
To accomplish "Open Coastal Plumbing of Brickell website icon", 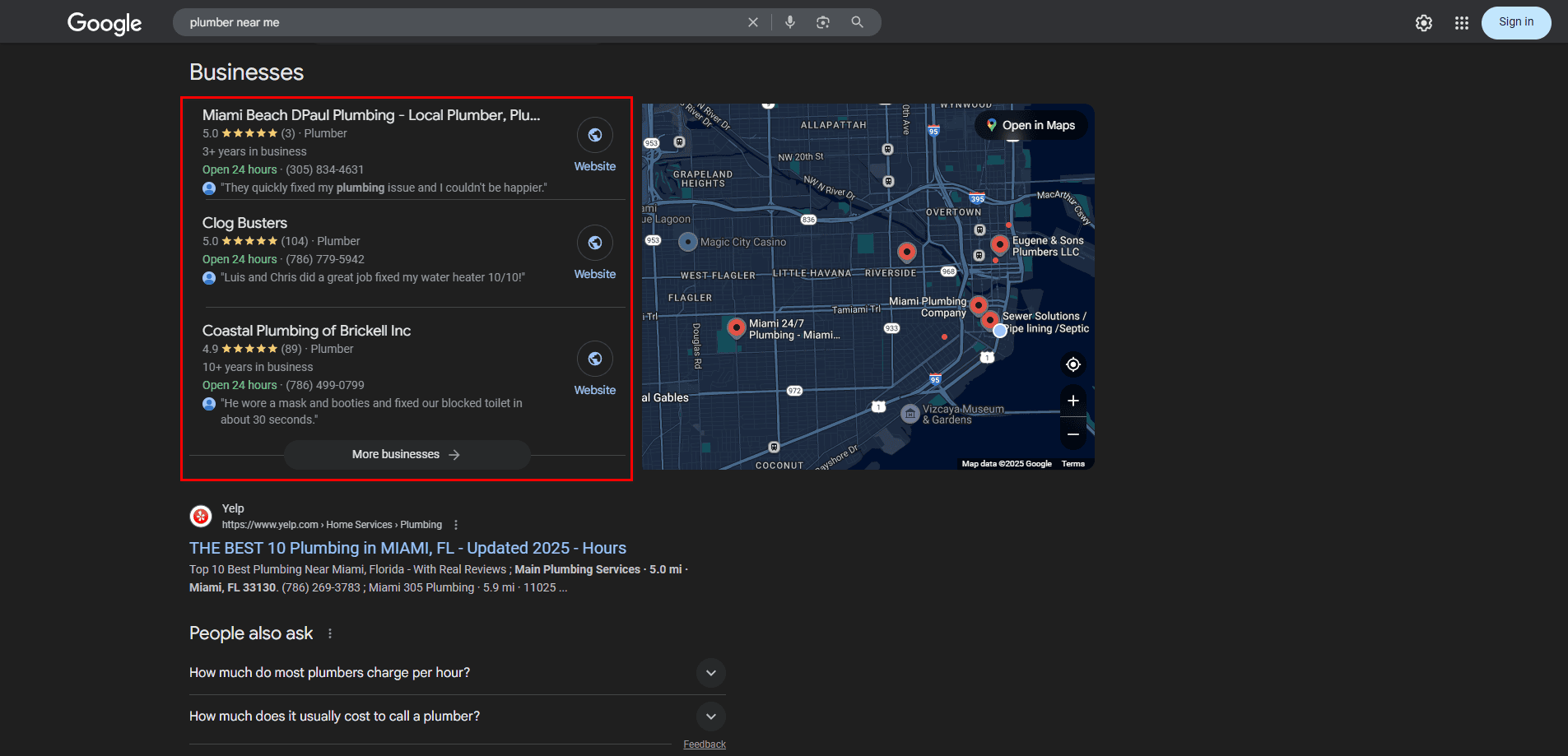I will (595, 359).
